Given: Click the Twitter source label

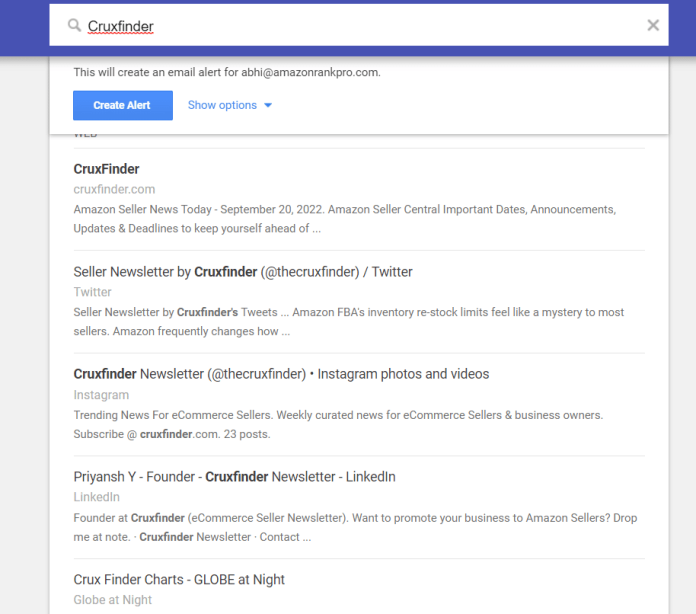Looking at the screenshot, I should [92, 292].
